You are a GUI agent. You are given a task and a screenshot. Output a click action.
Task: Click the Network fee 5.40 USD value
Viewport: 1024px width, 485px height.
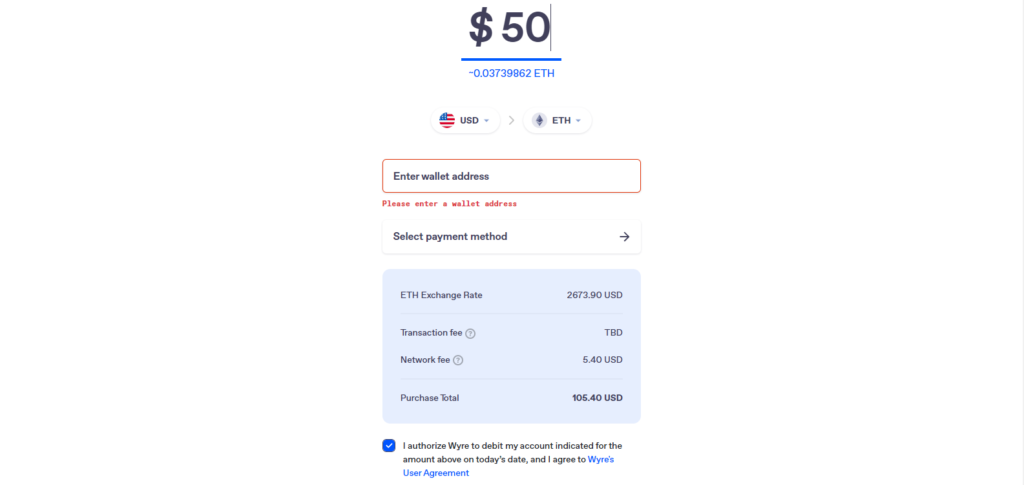click(603, 360)
